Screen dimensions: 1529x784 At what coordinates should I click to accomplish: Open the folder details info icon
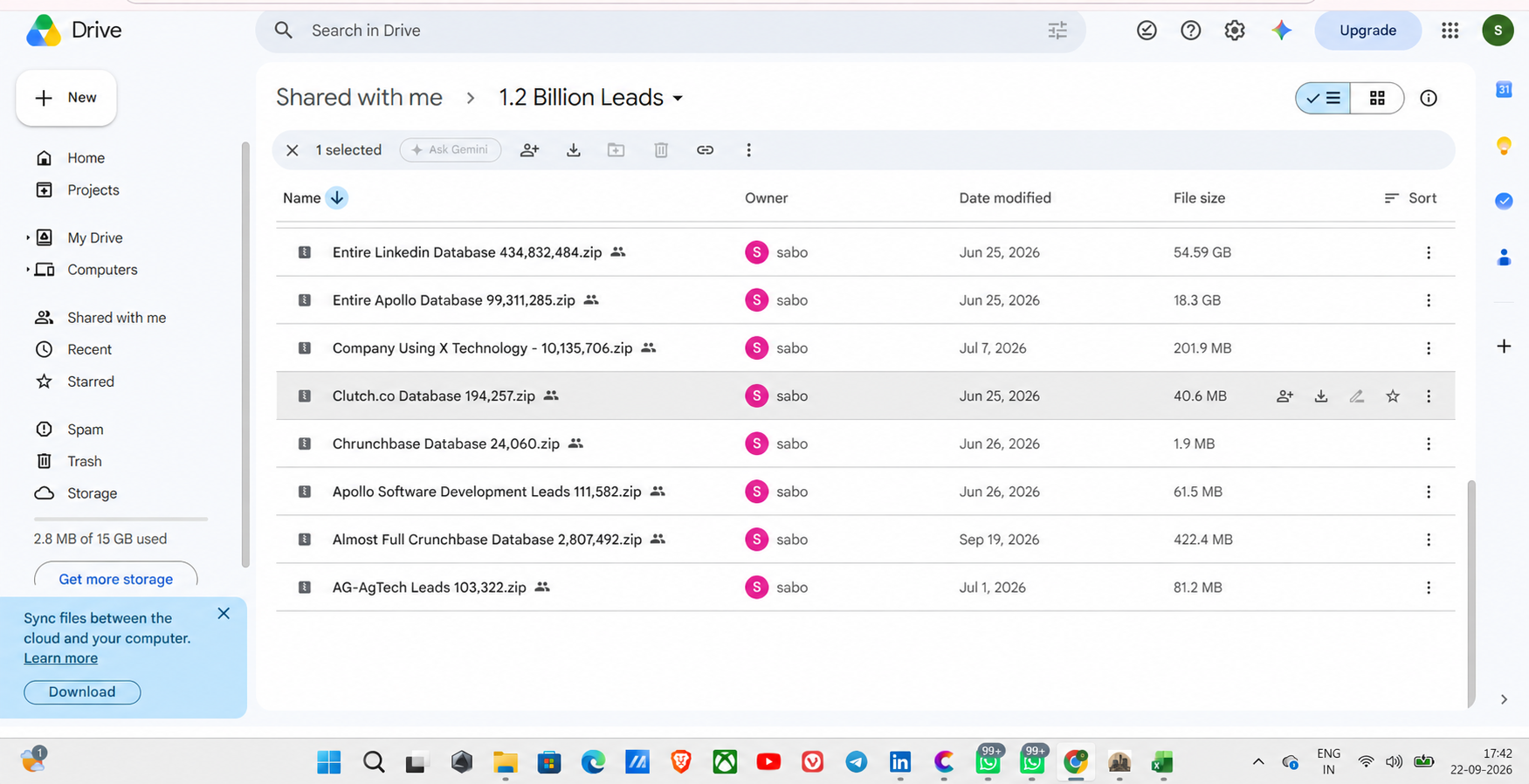click(x=1429, y=99)
